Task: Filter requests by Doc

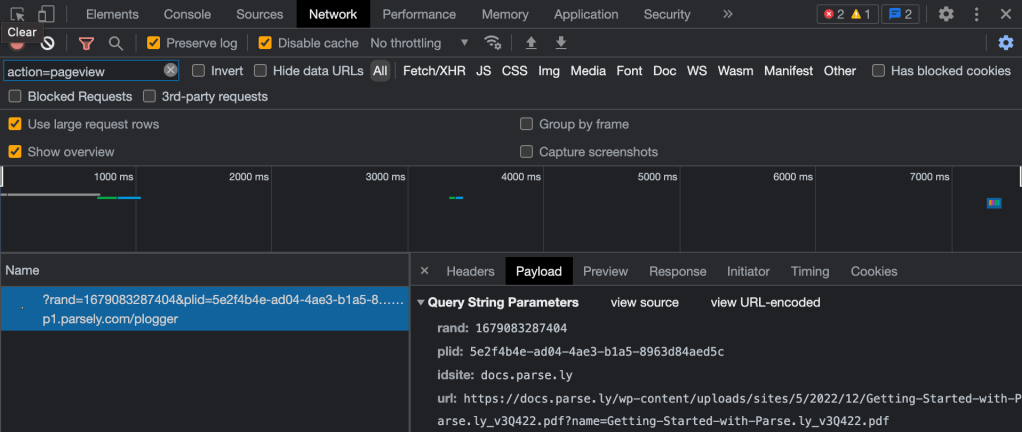Action: pyautogui.click(x=665, y=70)
